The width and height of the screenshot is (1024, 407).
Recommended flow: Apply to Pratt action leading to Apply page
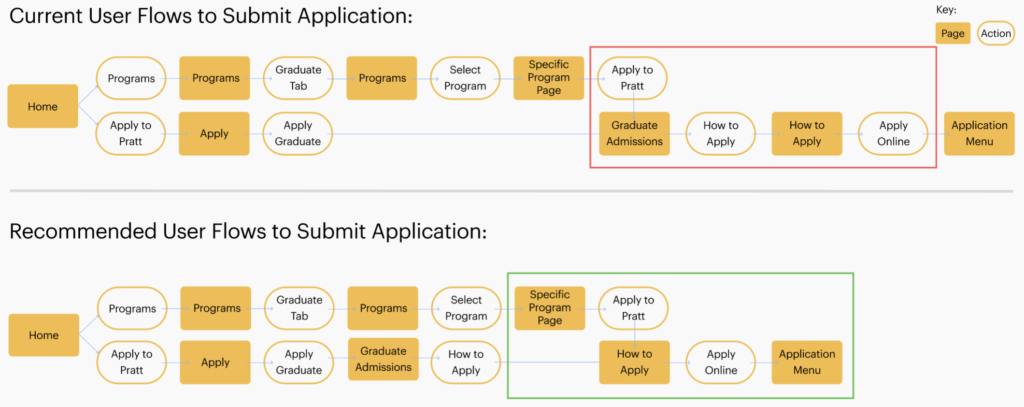[133, 363]
